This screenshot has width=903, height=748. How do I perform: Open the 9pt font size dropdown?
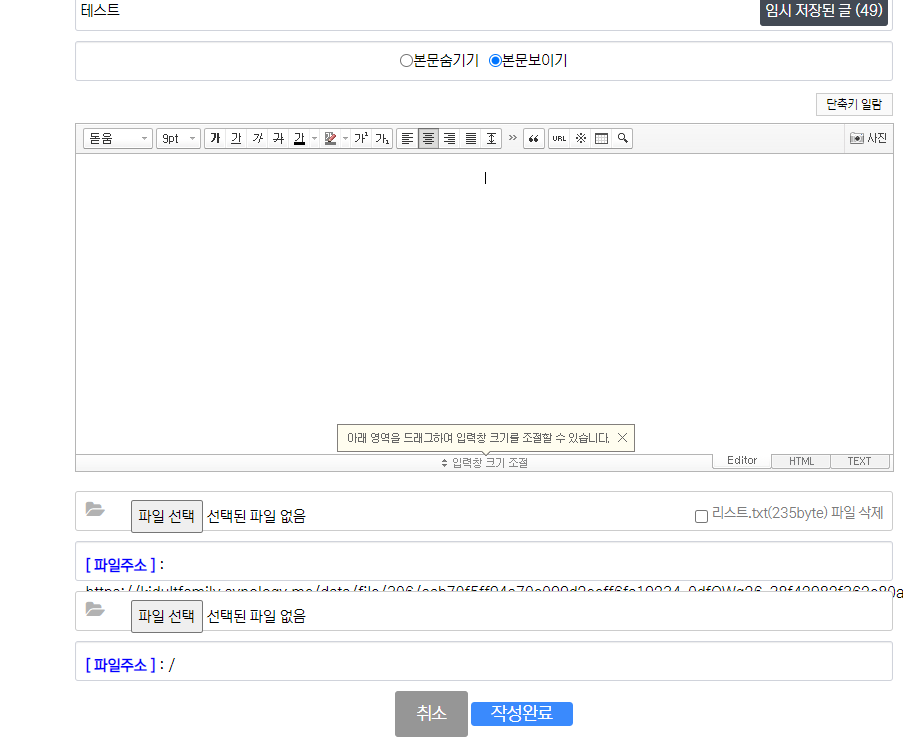(178, 139)
